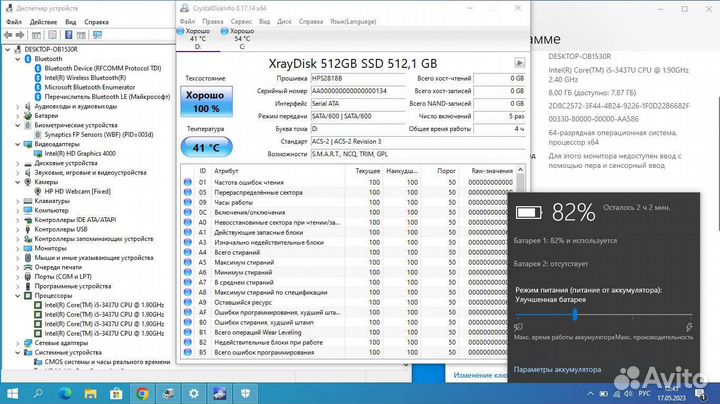The image size is (720, 404).
Task: Select Microsoft Bluetooth Enumerator device
Action: 90,87
